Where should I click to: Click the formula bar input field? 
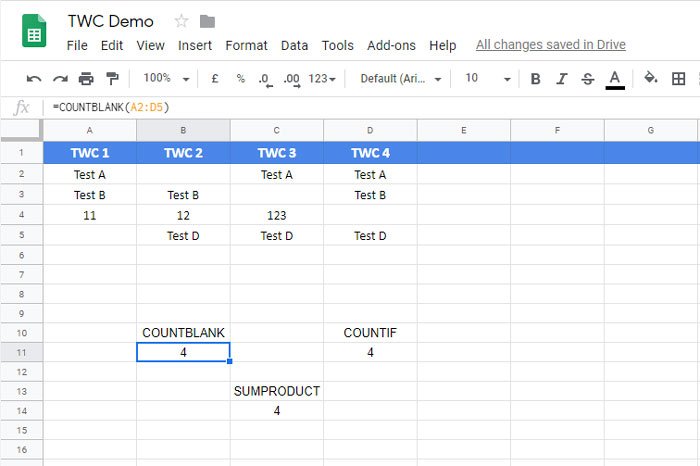pyautogui.click(x=370, y=106)
